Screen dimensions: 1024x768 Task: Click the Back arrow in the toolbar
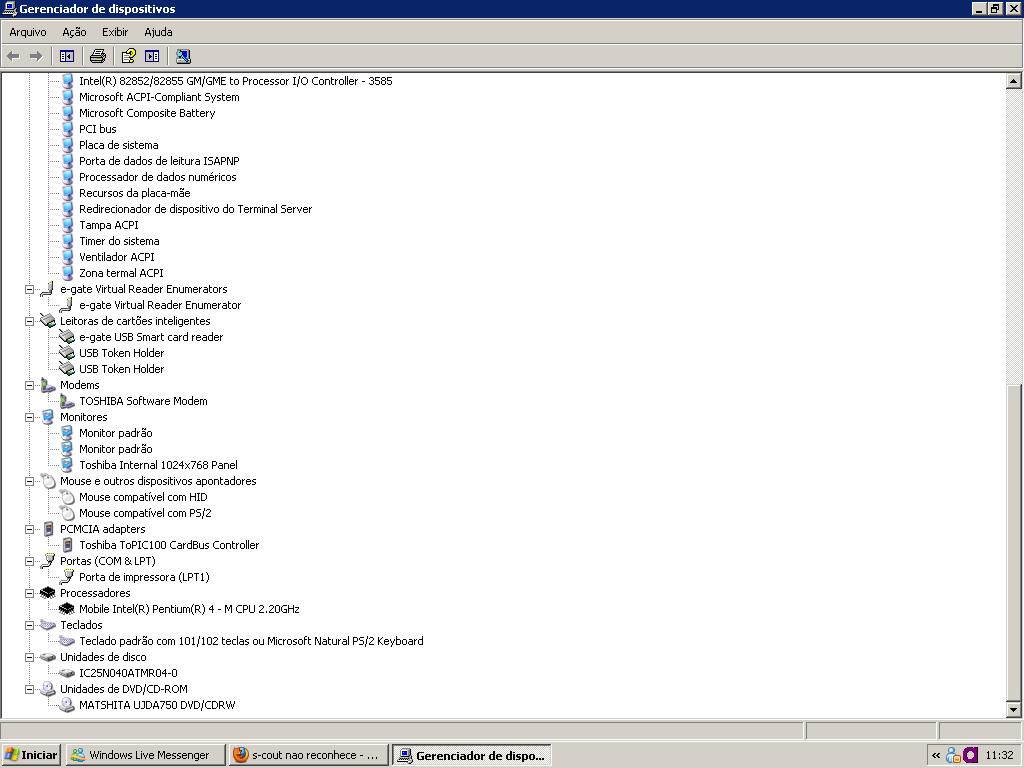tap(13, 56)
